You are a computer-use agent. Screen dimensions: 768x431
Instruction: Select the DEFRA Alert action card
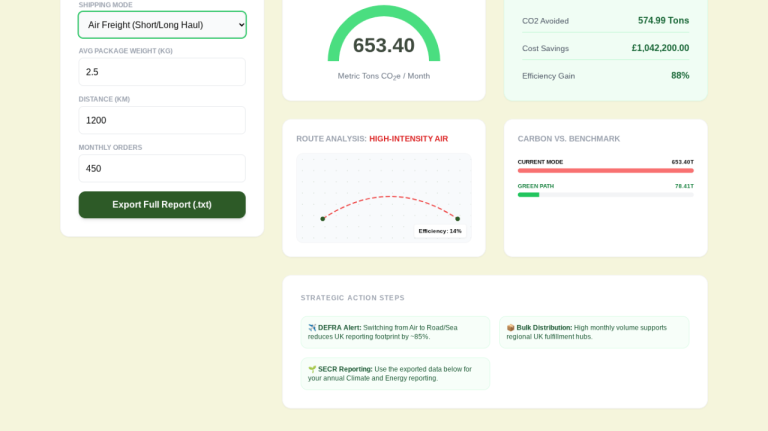click(x=395, y=332)
